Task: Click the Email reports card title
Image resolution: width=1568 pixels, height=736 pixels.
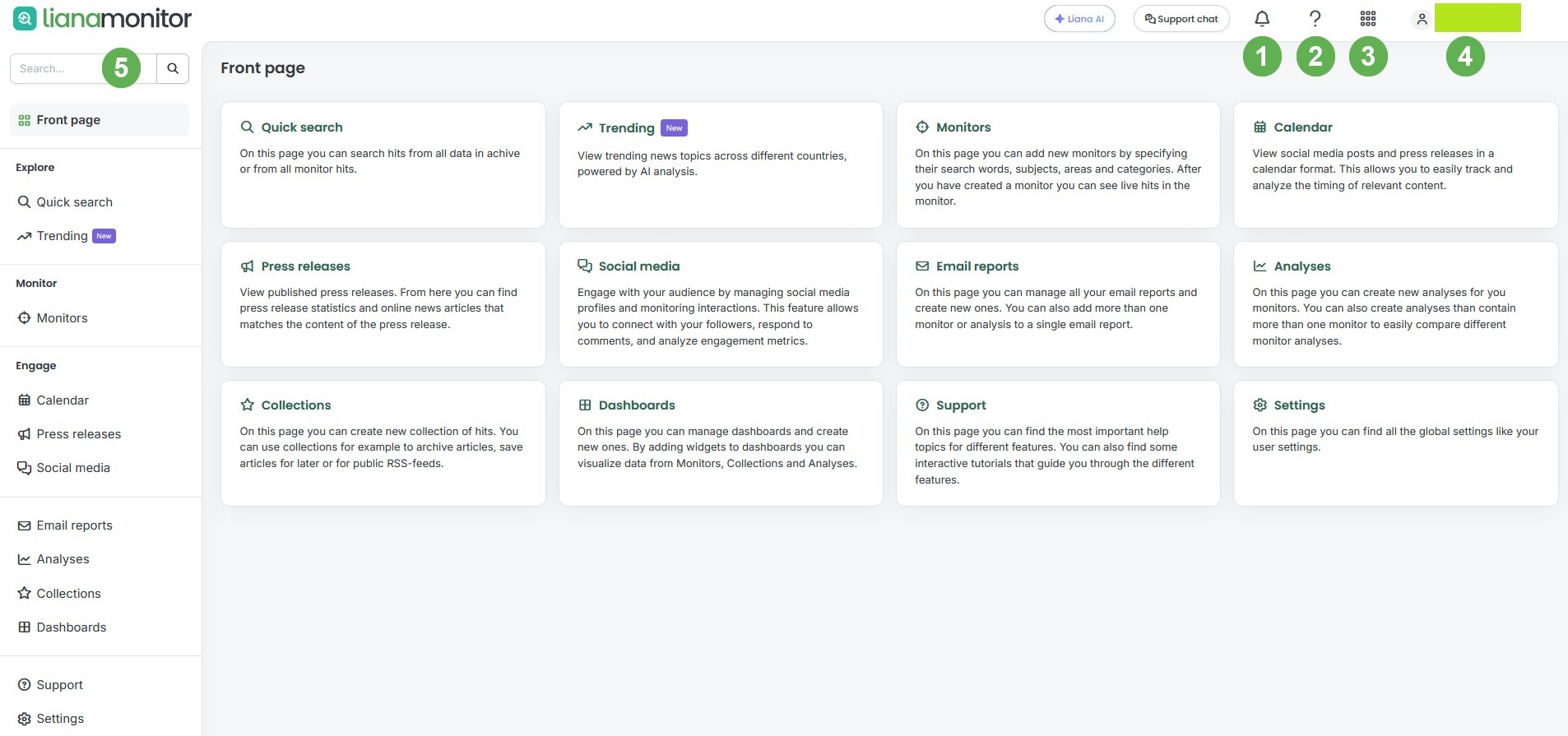Action: coord(977,266)
